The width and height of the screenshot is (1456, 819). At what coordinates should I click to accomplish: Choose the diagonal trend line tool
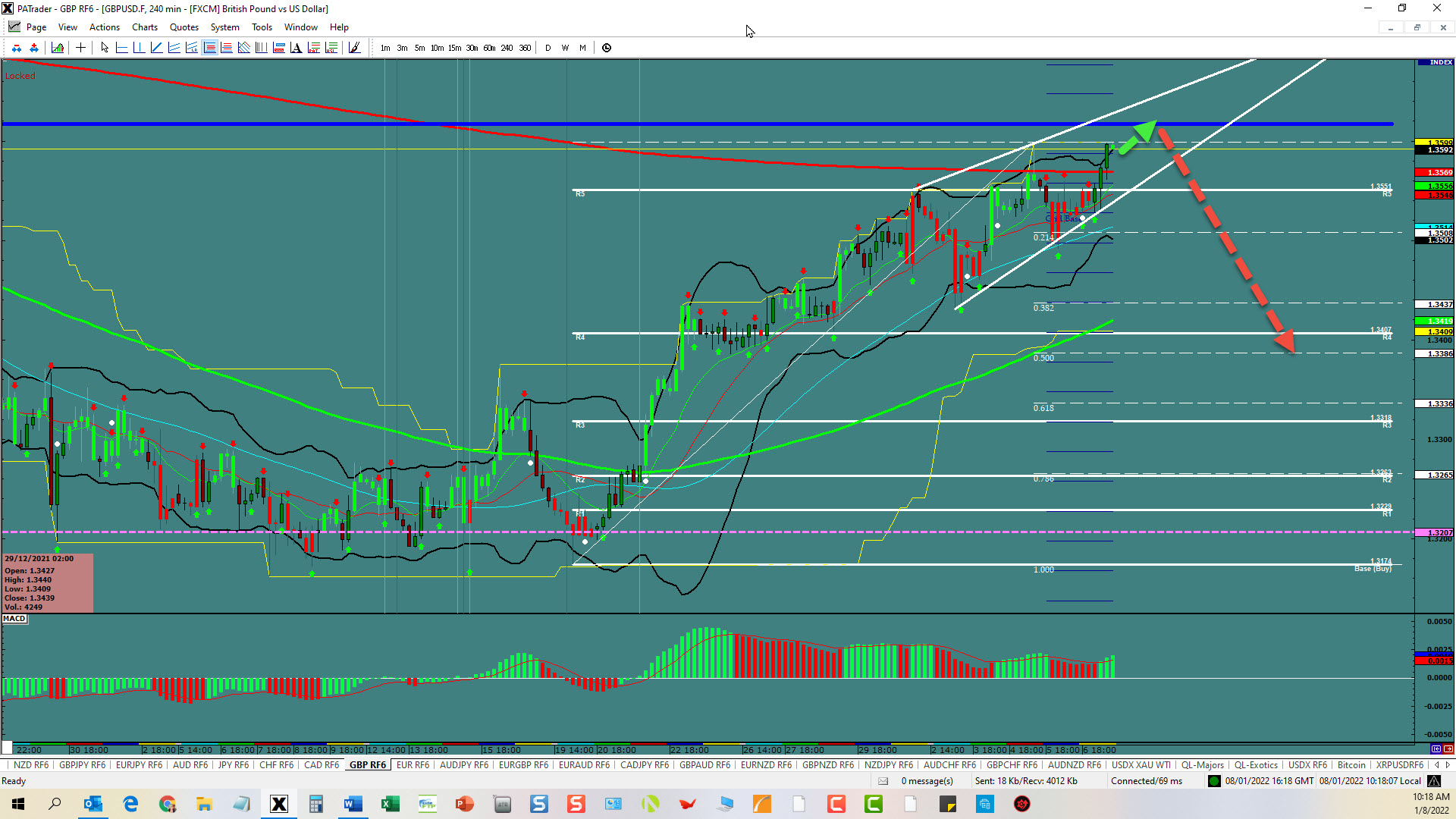click(x=156, y=48)
